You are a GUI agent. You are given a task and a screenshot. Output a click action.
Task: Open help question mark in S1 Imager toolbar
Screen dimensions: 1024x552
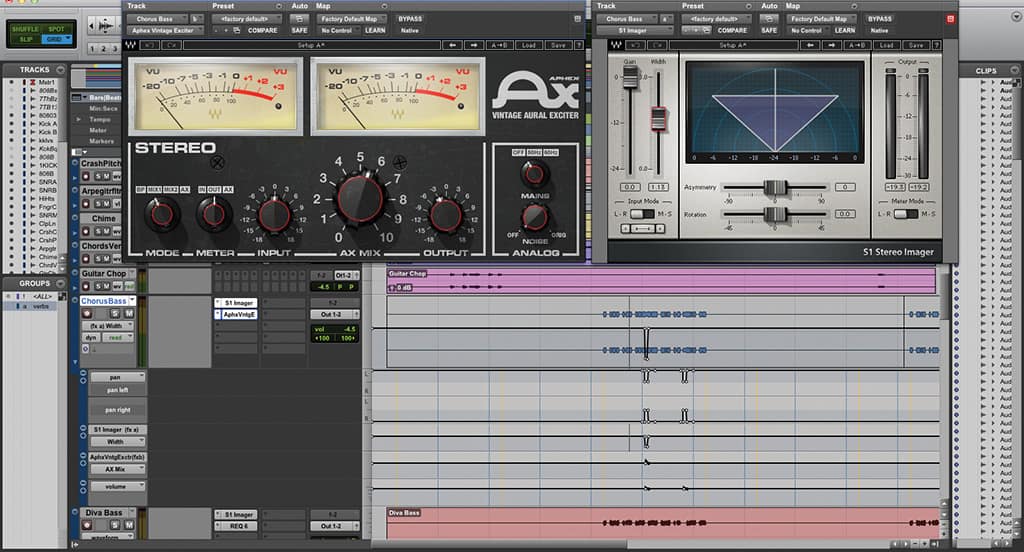tap(936, 45)
